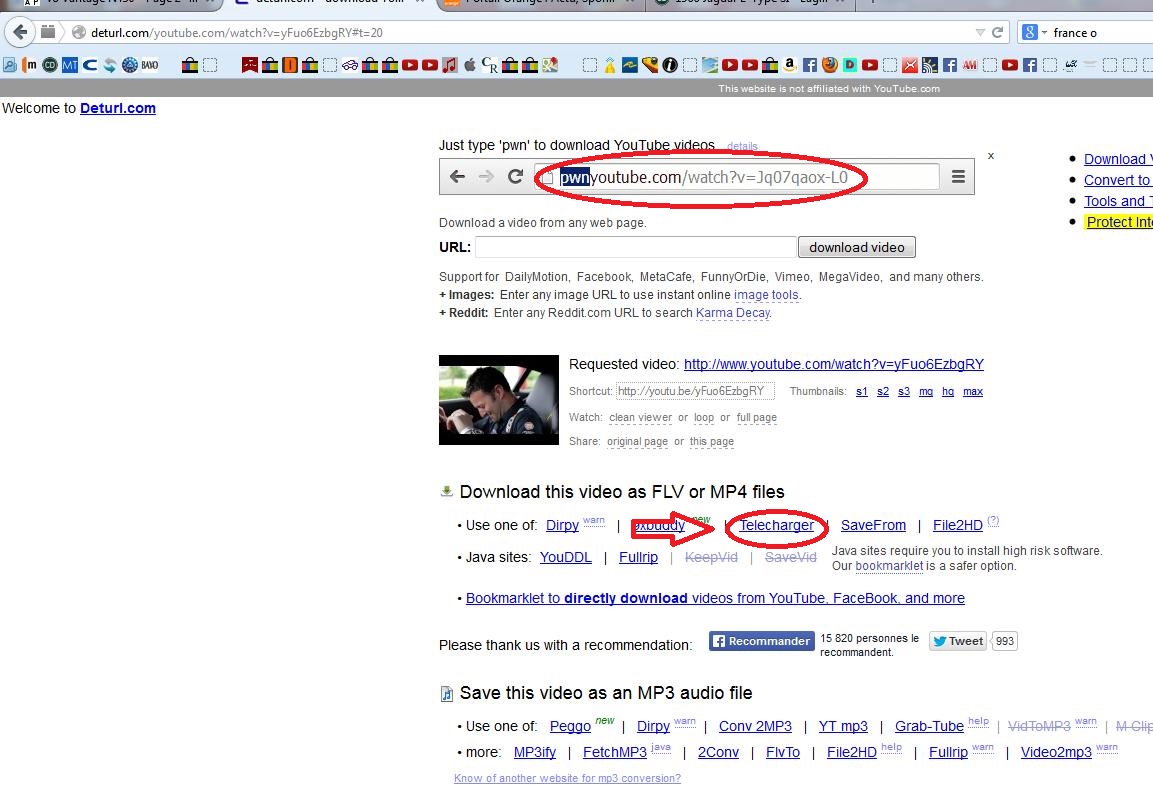
Task: Switch to the Portail Orange tab
Action: [x=540, y=3]
